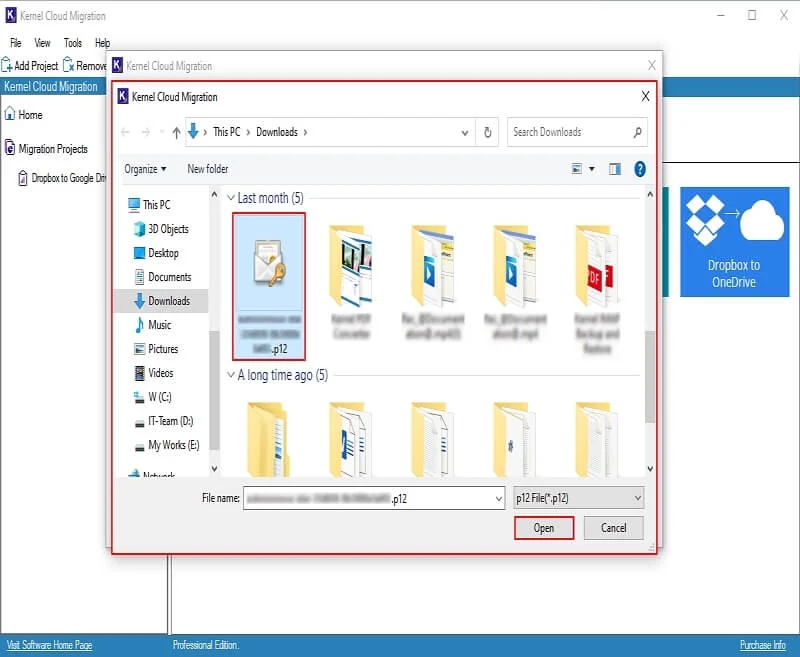Refresh the Downloads folder listing
The image size is (800, 657).
click(x=487, y=133)
